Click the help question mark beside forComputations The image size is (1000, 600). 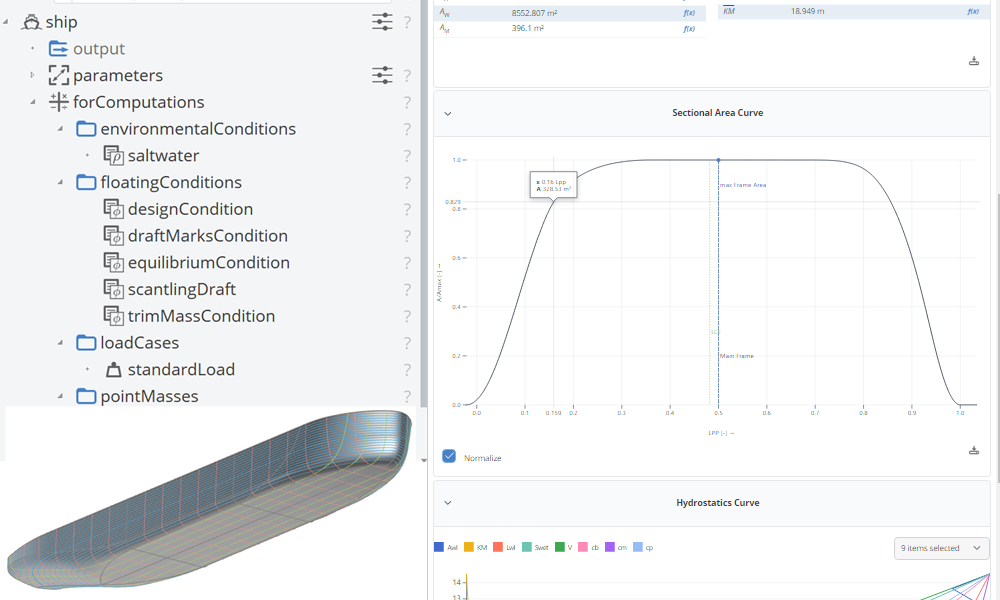coord(407,102)
